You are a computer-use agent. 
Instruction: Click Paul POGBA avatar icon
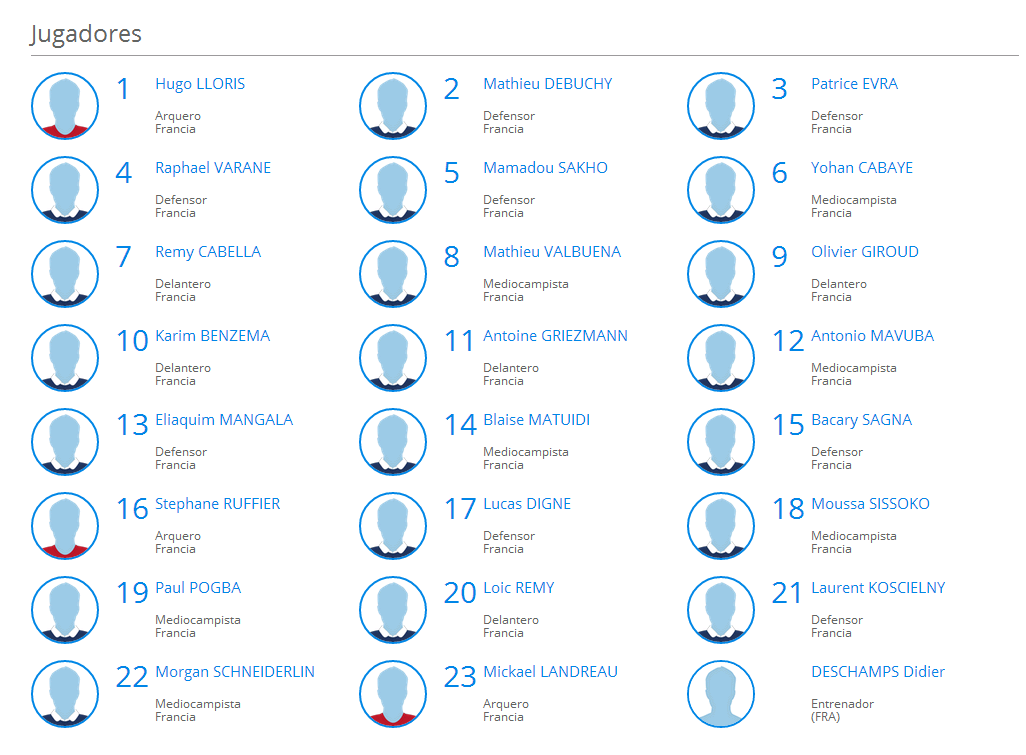pyautogui.click(x=65, y=610)
